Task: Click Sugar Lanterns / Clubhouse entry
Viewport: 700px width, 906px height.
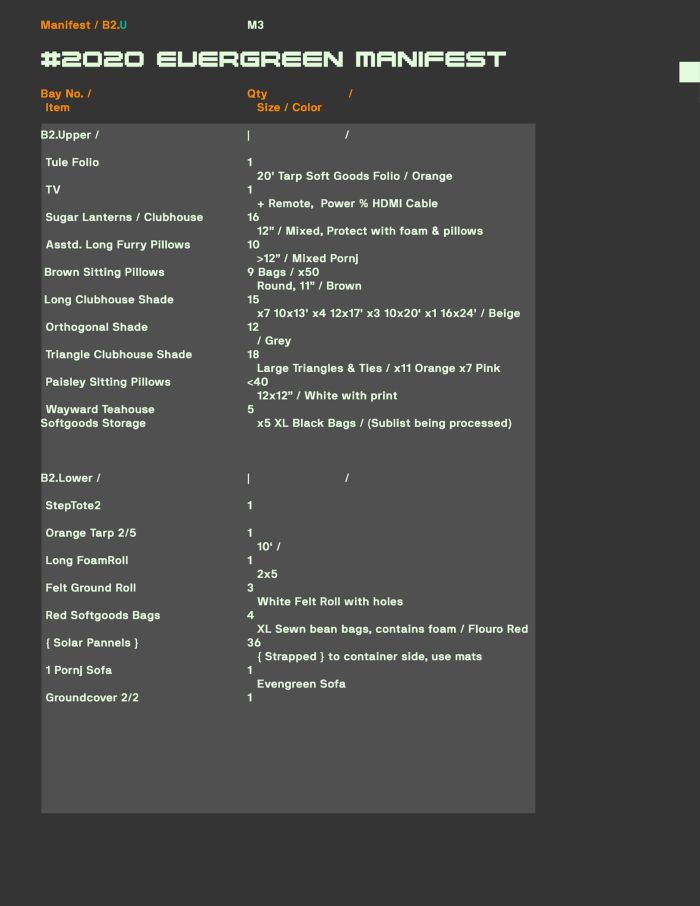Action: (124, 217)
